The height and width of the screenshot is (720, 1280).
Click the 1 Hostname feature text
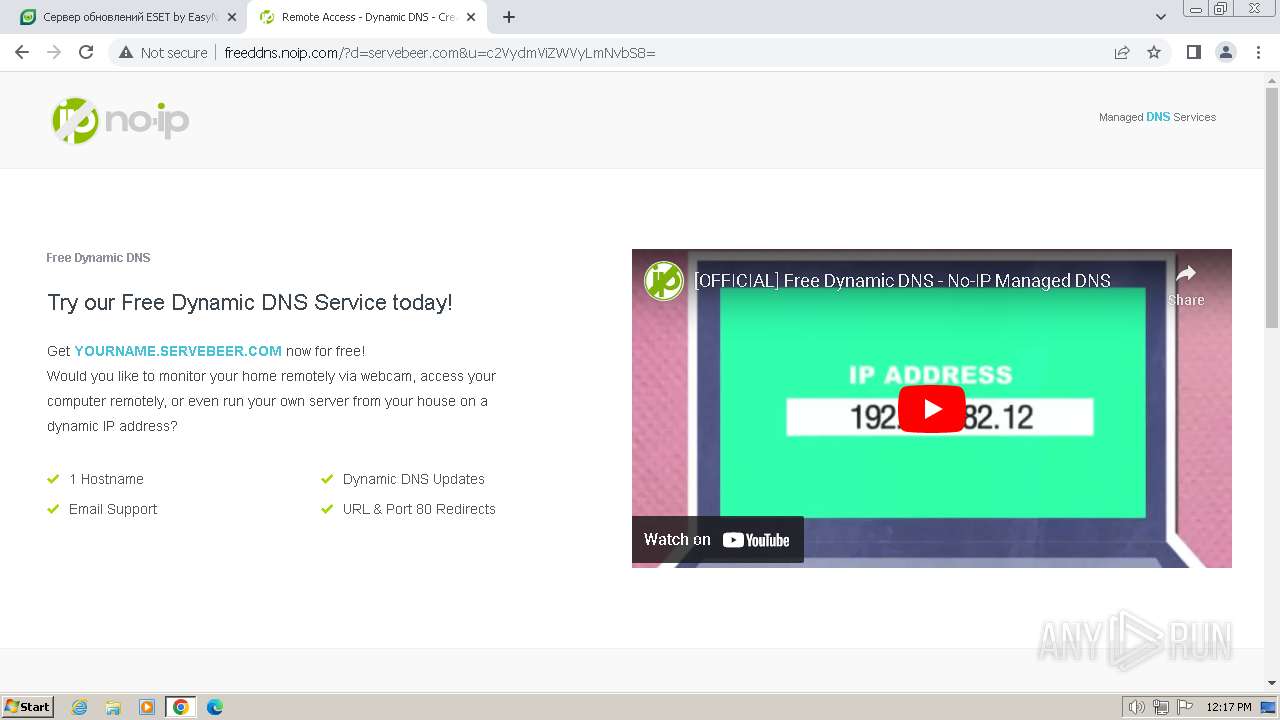pyautogui.click(x=106, y=479)
